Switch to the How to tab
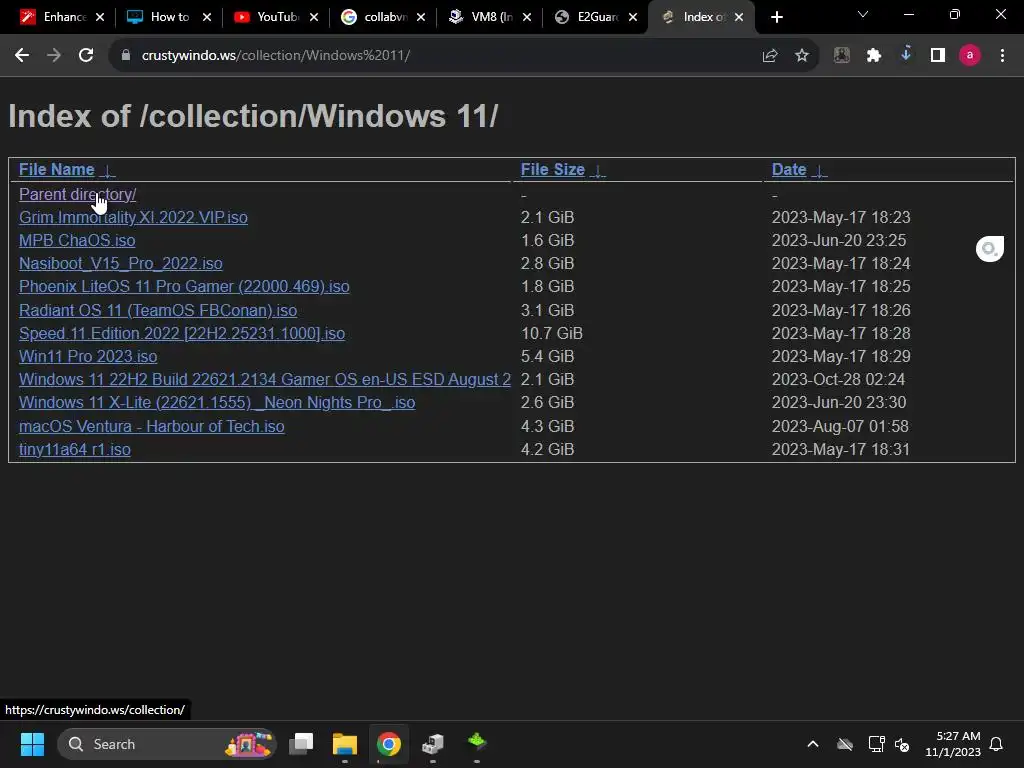1024x768 pixels. (161, 17)
